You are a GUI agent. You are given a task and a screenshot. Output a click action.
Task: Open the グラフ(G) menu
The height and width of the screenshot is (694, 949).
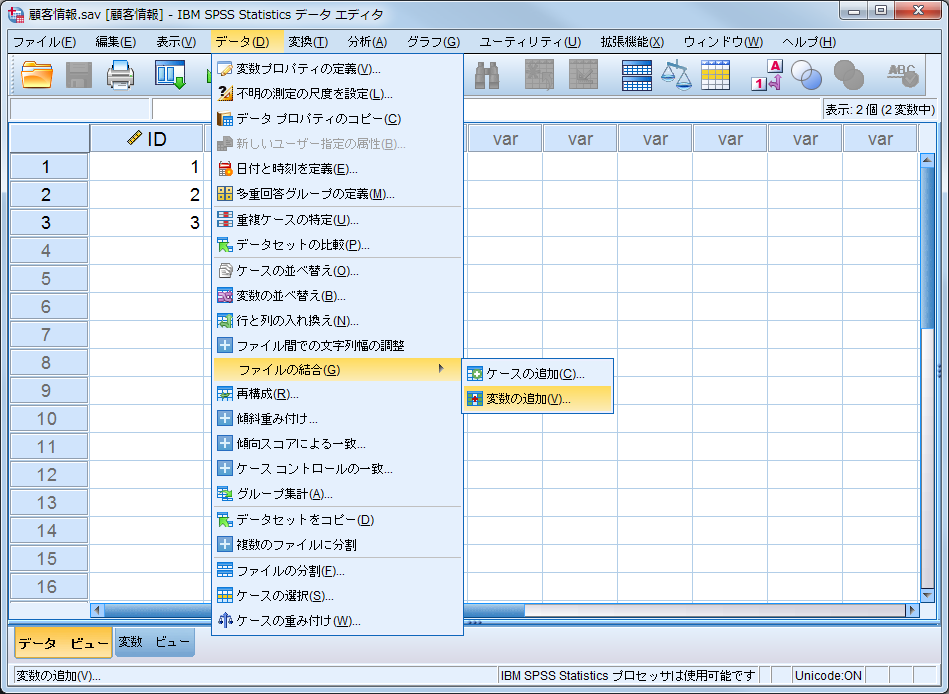click(x=433, y=42)
